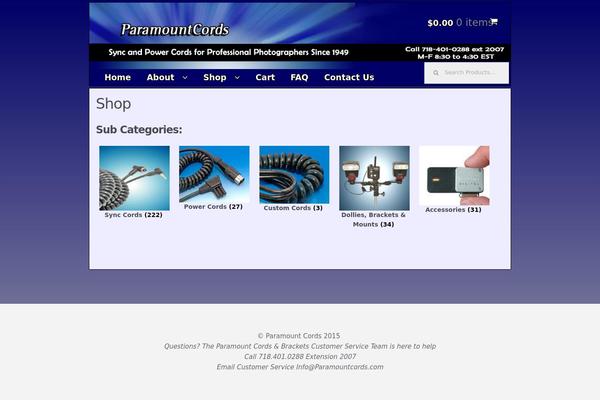Click the search magnifier icon

pyautogui.click(x=436, y=73)
